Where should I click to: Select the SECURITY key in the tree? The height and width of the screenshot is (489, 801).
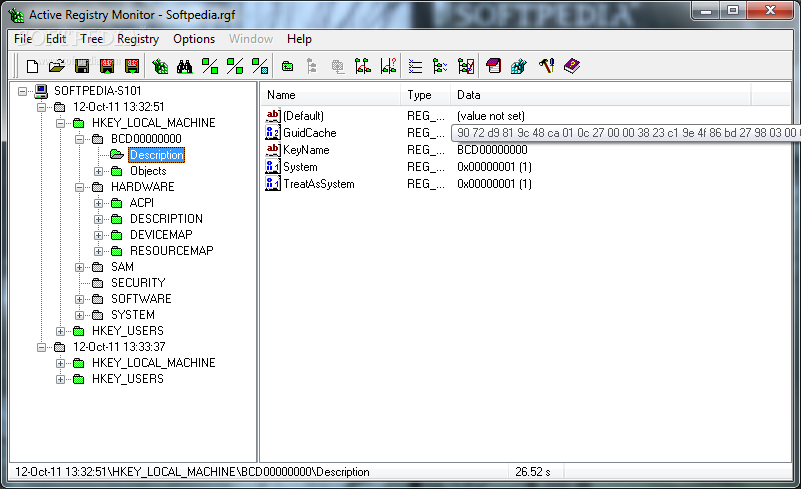(x=138, y=283)
